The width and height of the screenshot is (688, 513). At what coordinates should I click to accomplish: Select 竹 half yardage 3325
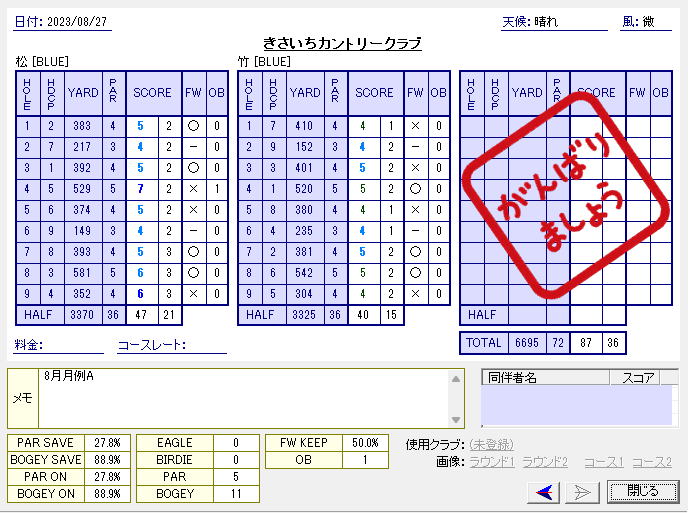pyautogui.click(x=305, y=315)
